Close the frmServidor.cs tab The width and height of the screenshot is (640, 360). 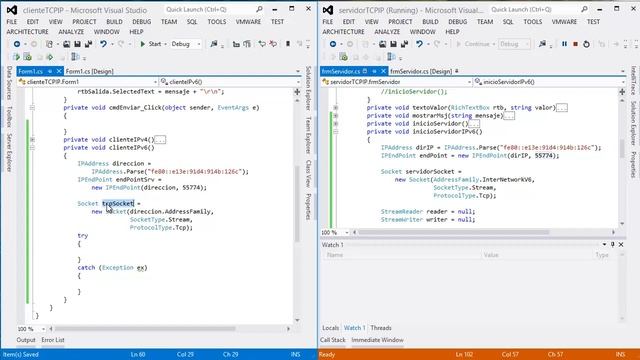383,71
